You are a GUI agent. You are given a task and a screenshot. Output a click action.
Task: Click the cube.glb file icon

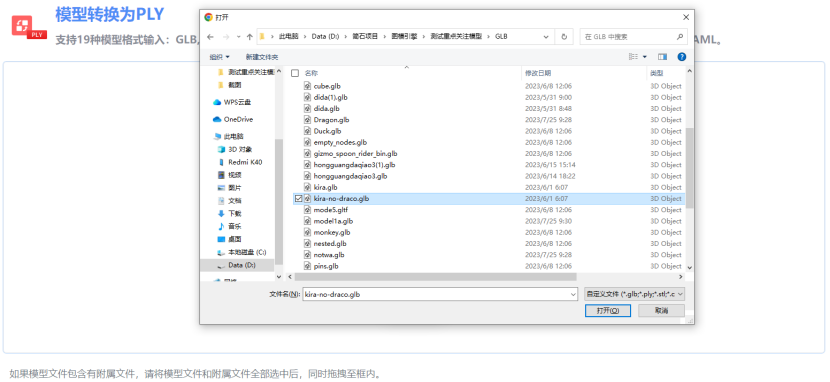(308, 86)
